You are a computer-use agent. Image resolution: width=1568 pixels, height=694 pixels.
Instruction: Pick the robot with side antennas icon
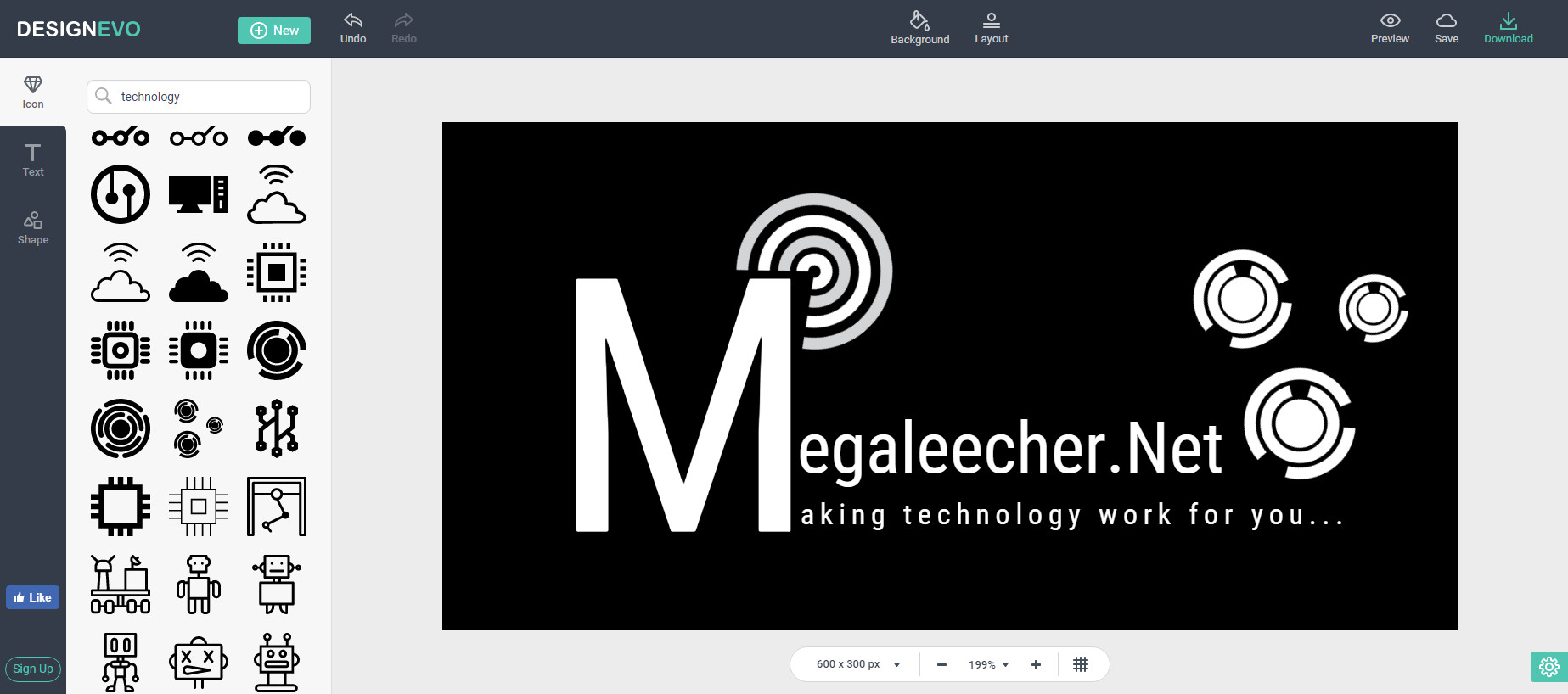point(277,585)
